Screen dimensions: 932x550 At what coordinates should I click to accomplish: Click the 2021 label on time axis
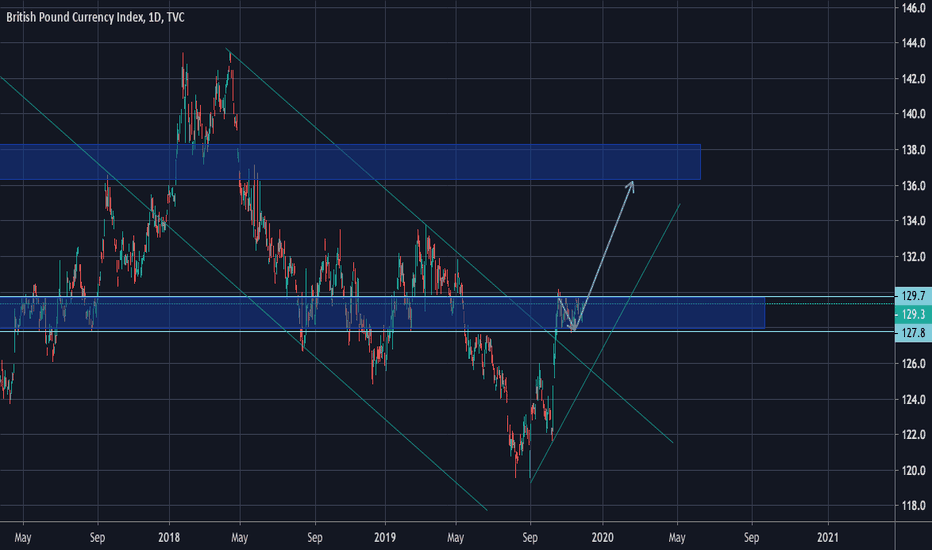(x=828, y=538)
